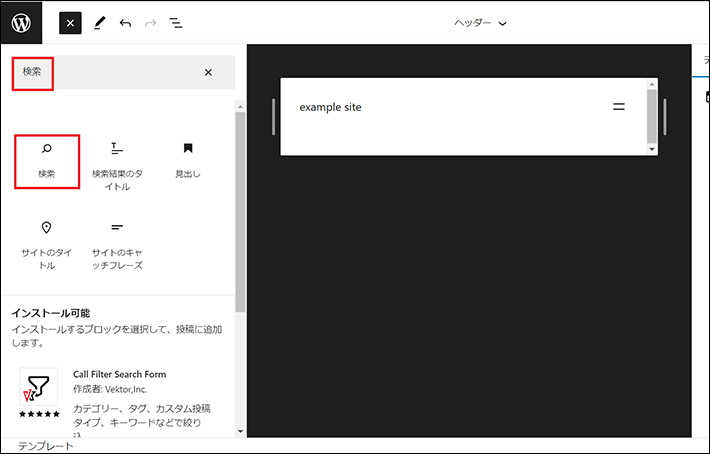This screenshot has width=710, height=454.
Task: Open the ヘッダー template dropdown
Action: [x=480, y=23]
